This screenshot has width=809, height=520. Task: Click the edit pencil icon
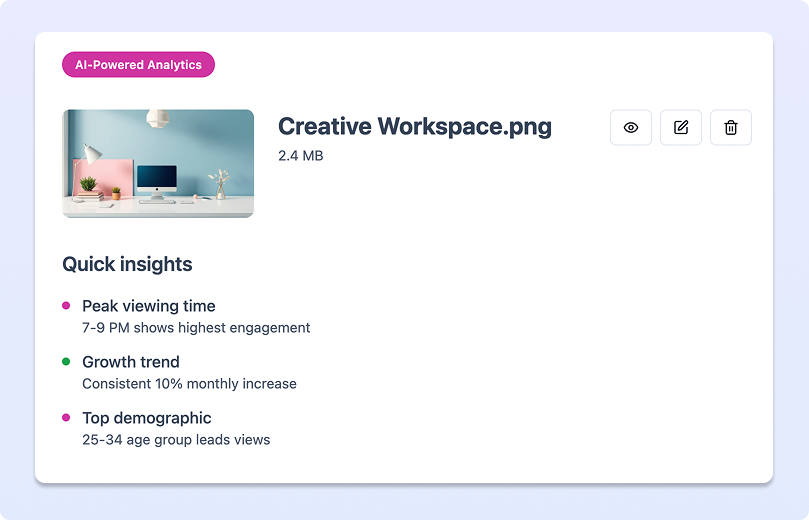(x=681, y=128)
